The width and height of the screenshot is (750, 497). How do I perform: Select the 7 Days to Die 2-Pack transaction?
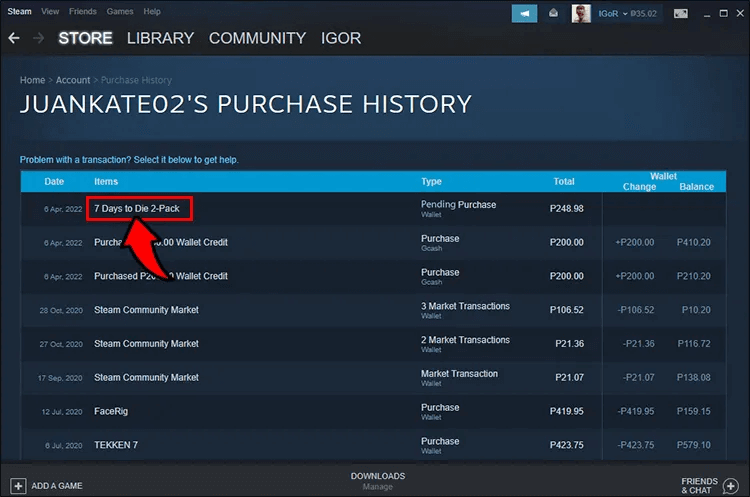[137, 208]
